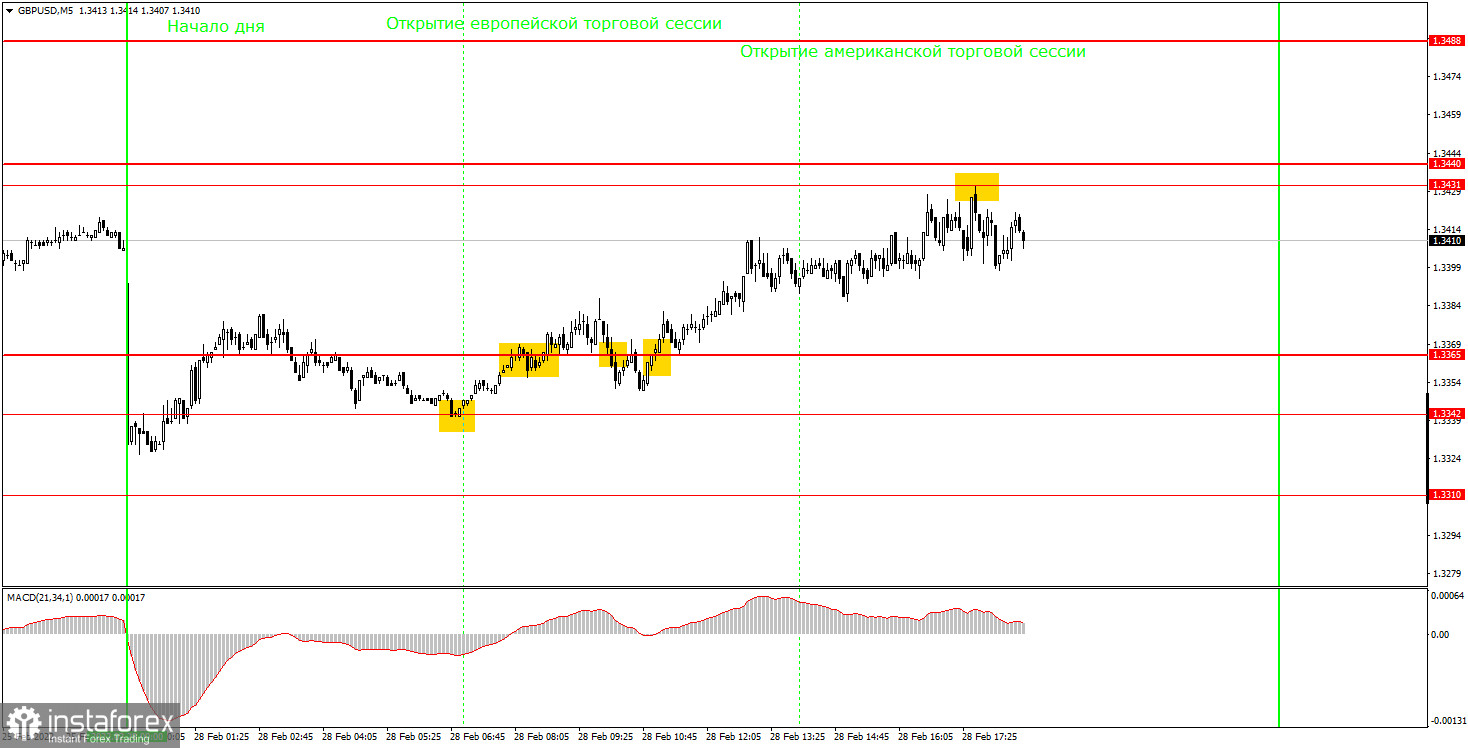
Task: Select the 1.3365 level price label
Action: (1447, 355)
